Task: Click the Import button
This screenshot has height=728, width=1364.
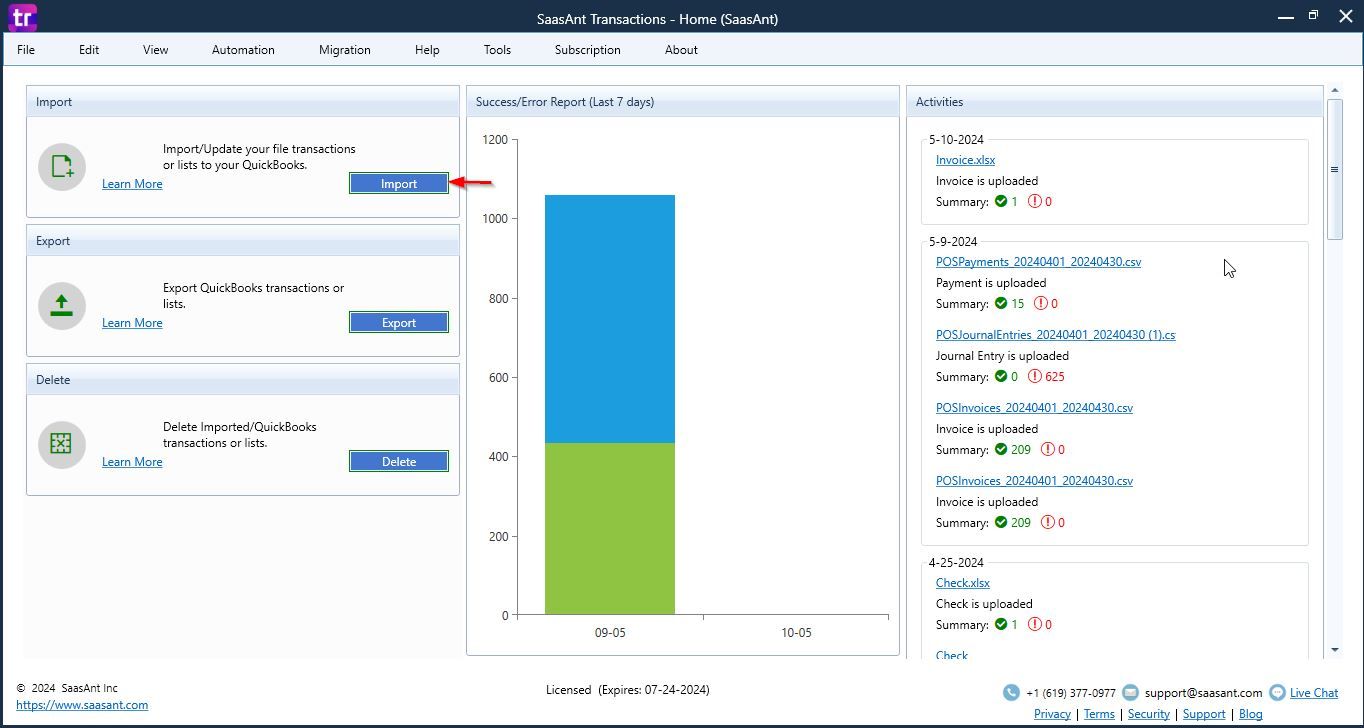Action: click(399, 183)
